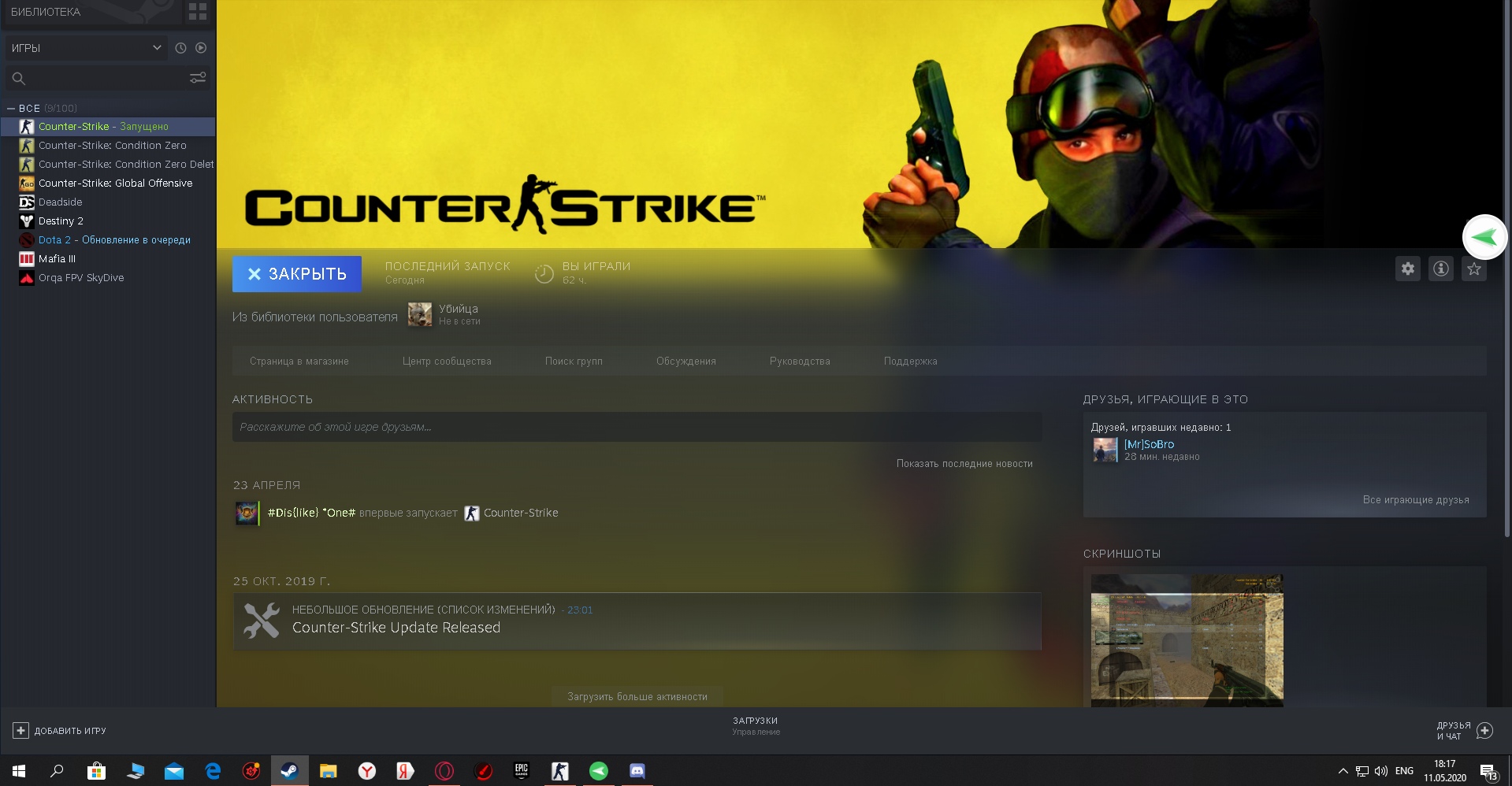This screenshot has height=786, width=1512.
Task: Click the green arrow overlay button
Action: pos(1485,237)
